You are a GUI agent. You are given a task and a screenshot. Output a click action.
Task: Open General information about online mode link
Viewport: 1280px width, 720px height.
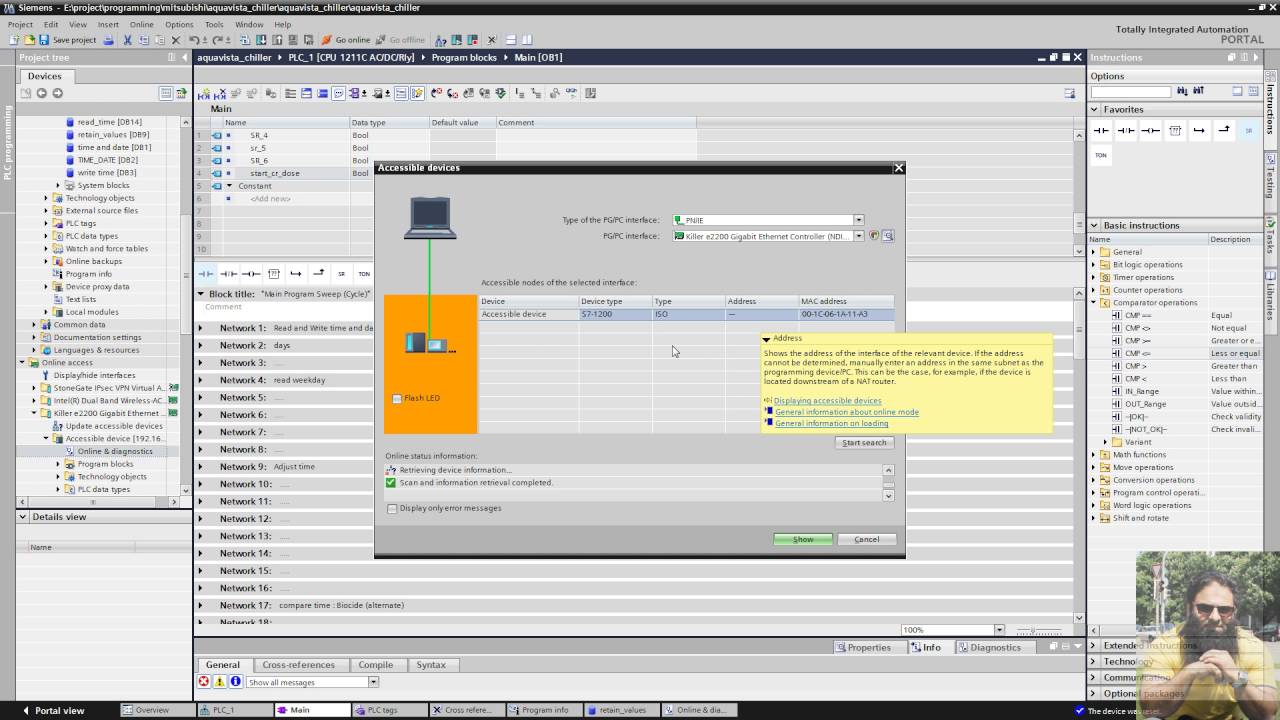point(847,412)
